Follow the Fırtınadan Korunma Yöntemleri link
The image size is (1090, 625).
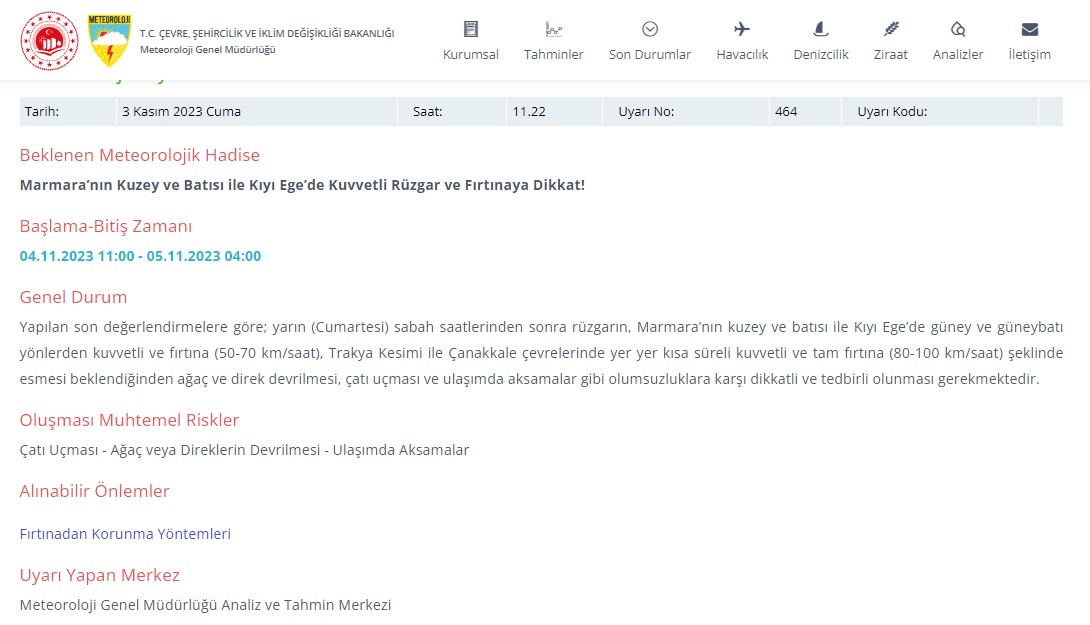[125, 534]
